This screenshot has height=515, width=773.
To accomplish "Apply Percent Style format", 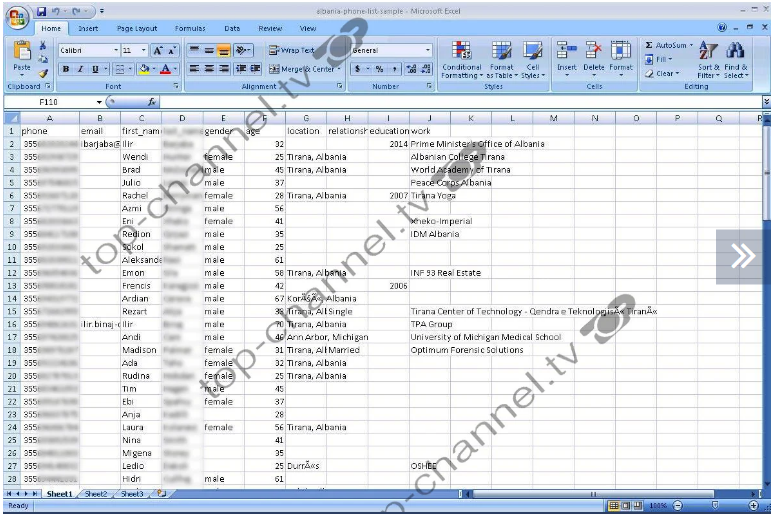I will 379,69.
